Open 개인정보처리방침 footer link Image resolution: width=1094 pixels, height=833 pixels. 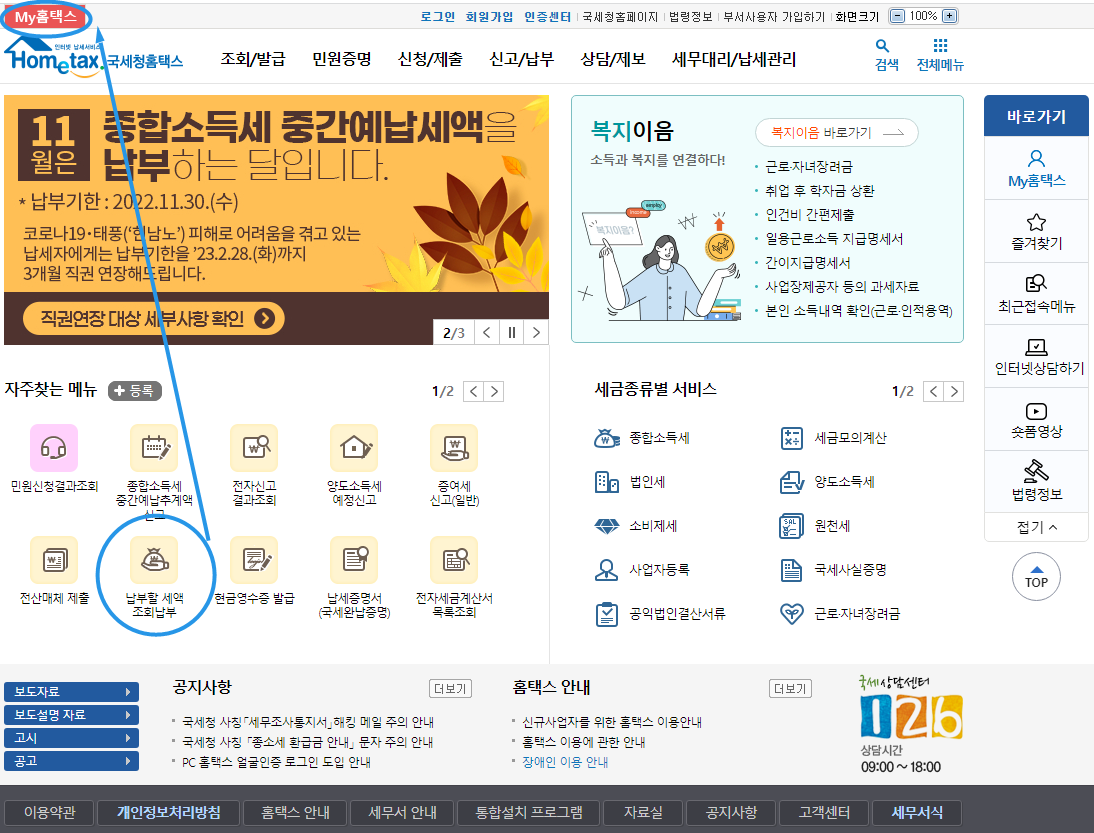pos(169,813)
